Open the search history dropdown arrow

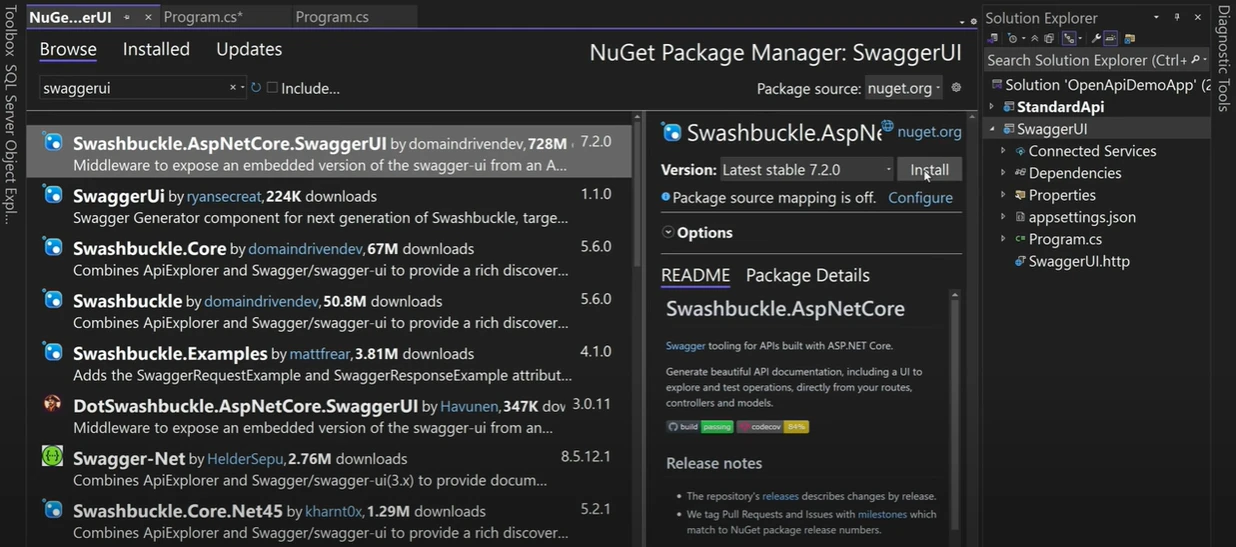(x=242, y=88)
